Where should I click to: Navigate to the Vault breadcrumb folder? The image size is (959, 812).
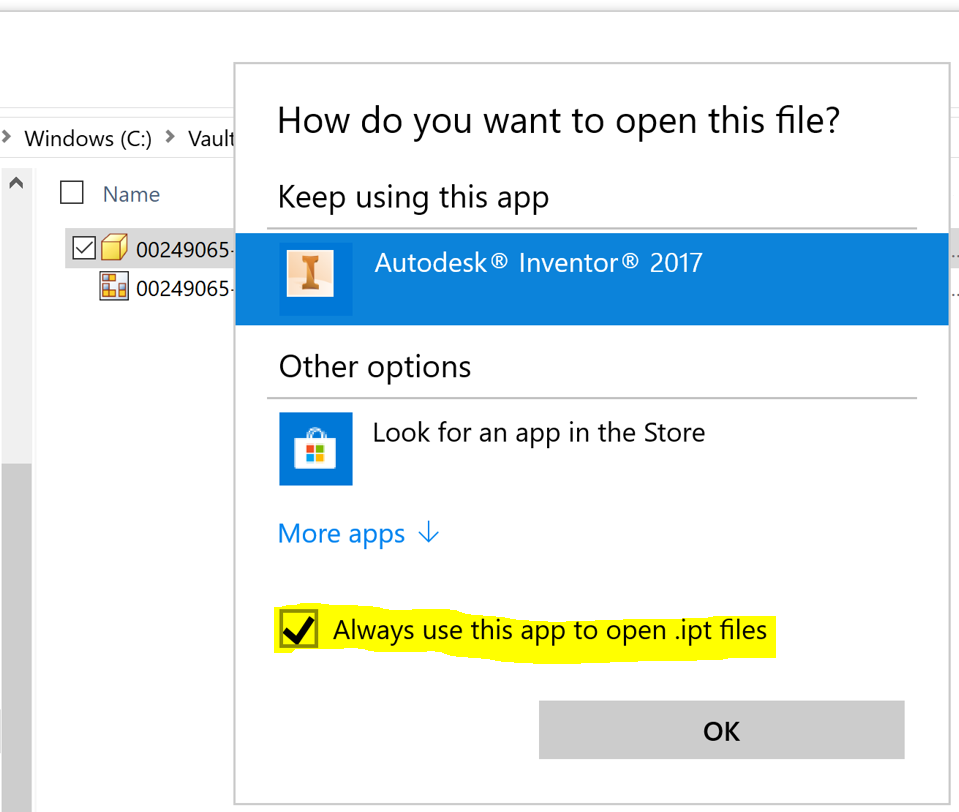210,139
